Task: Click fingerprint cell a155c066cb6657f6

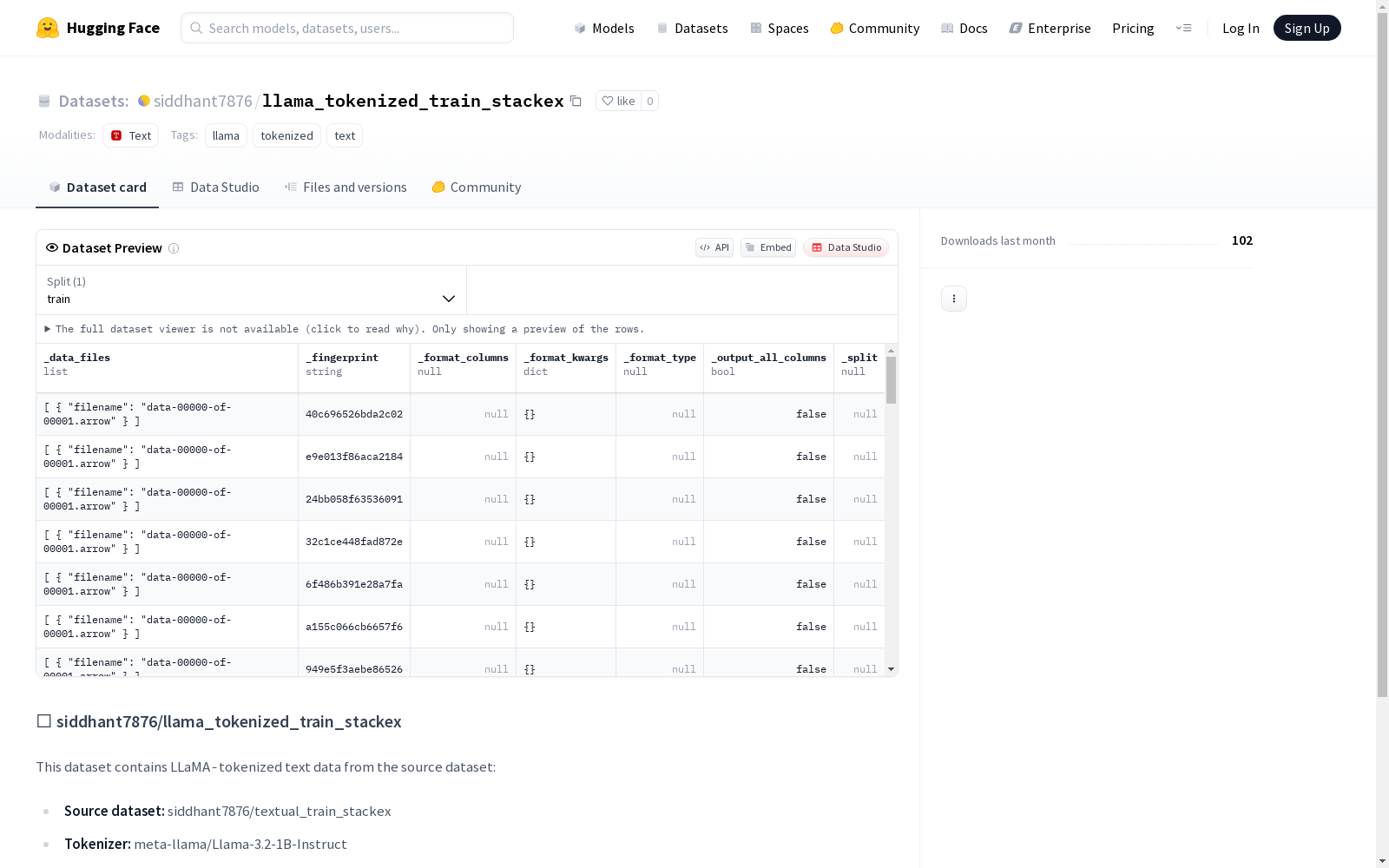Action: pos(354,627)
